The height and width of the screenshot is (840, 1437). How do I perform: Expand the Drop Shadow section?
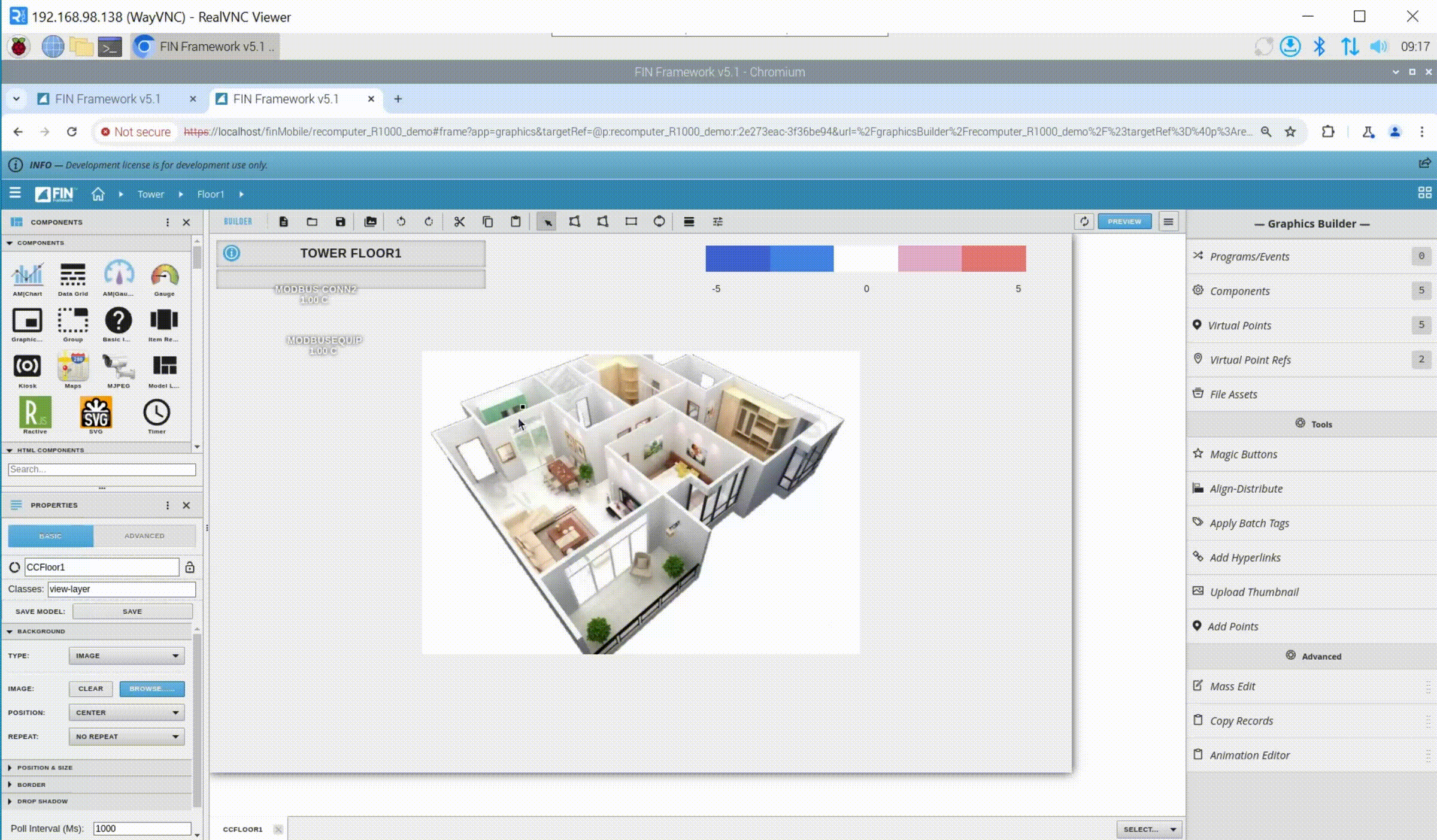click(98, 801)
